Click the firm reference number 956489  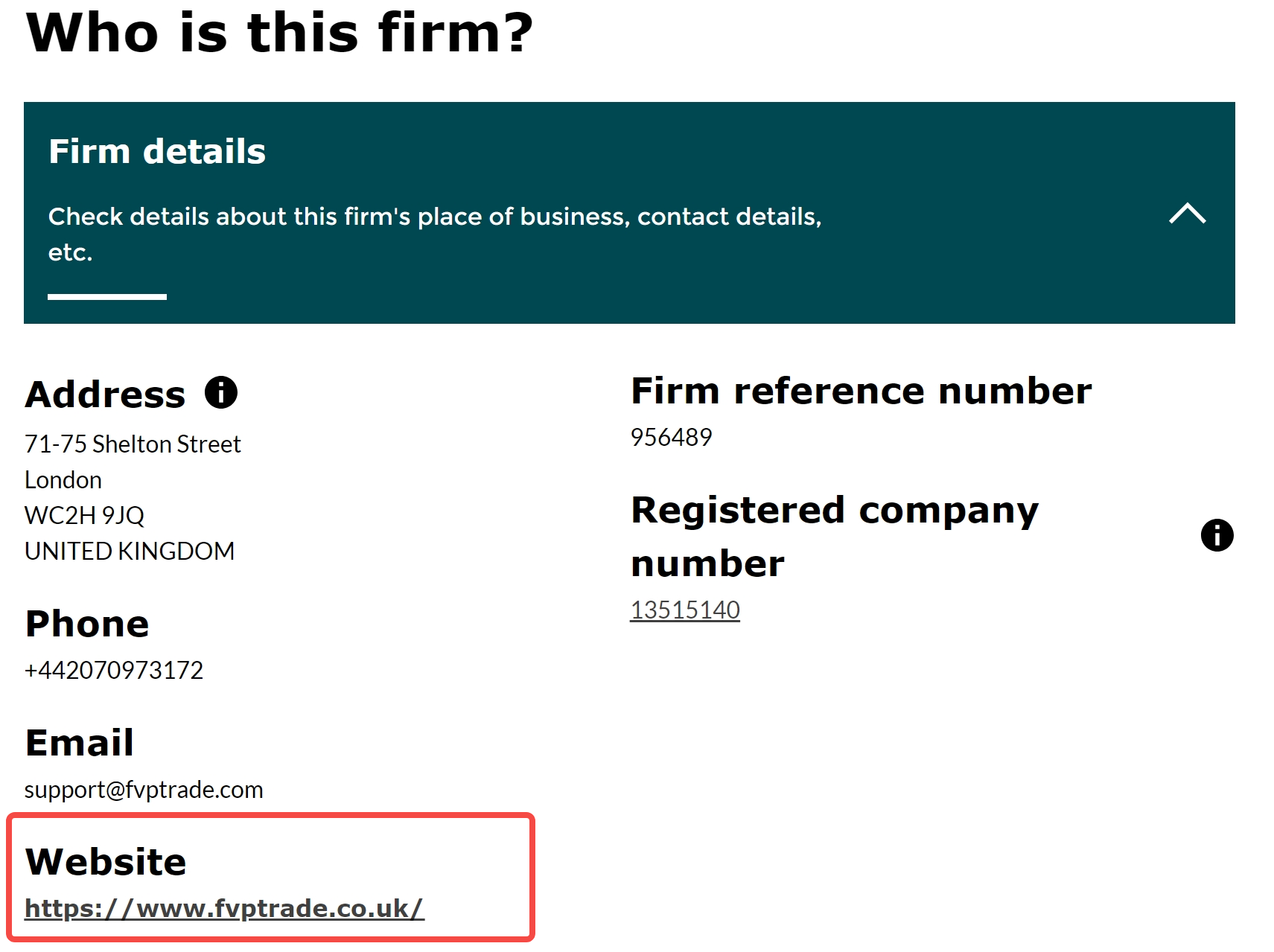tap(671, 437)
